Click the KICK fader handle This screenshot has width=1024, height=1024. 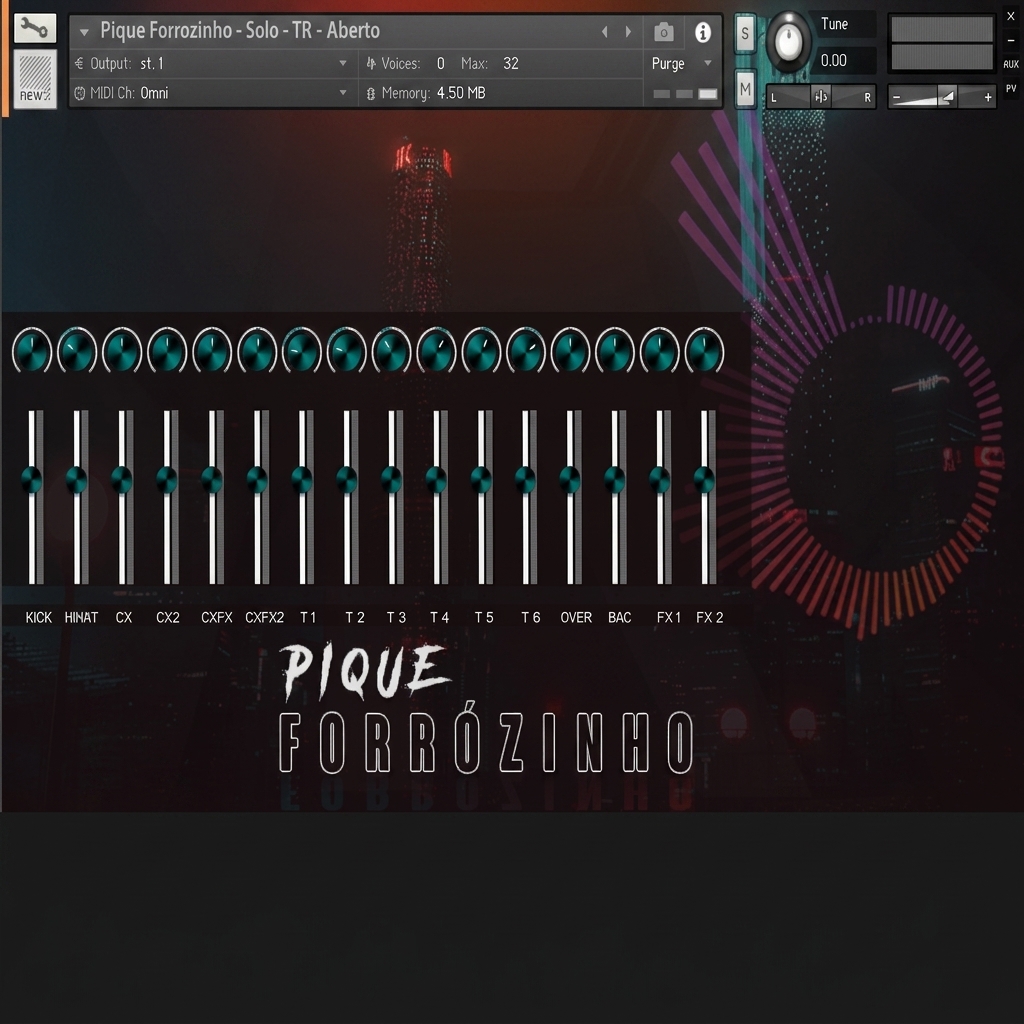click(x=32, y=480)
